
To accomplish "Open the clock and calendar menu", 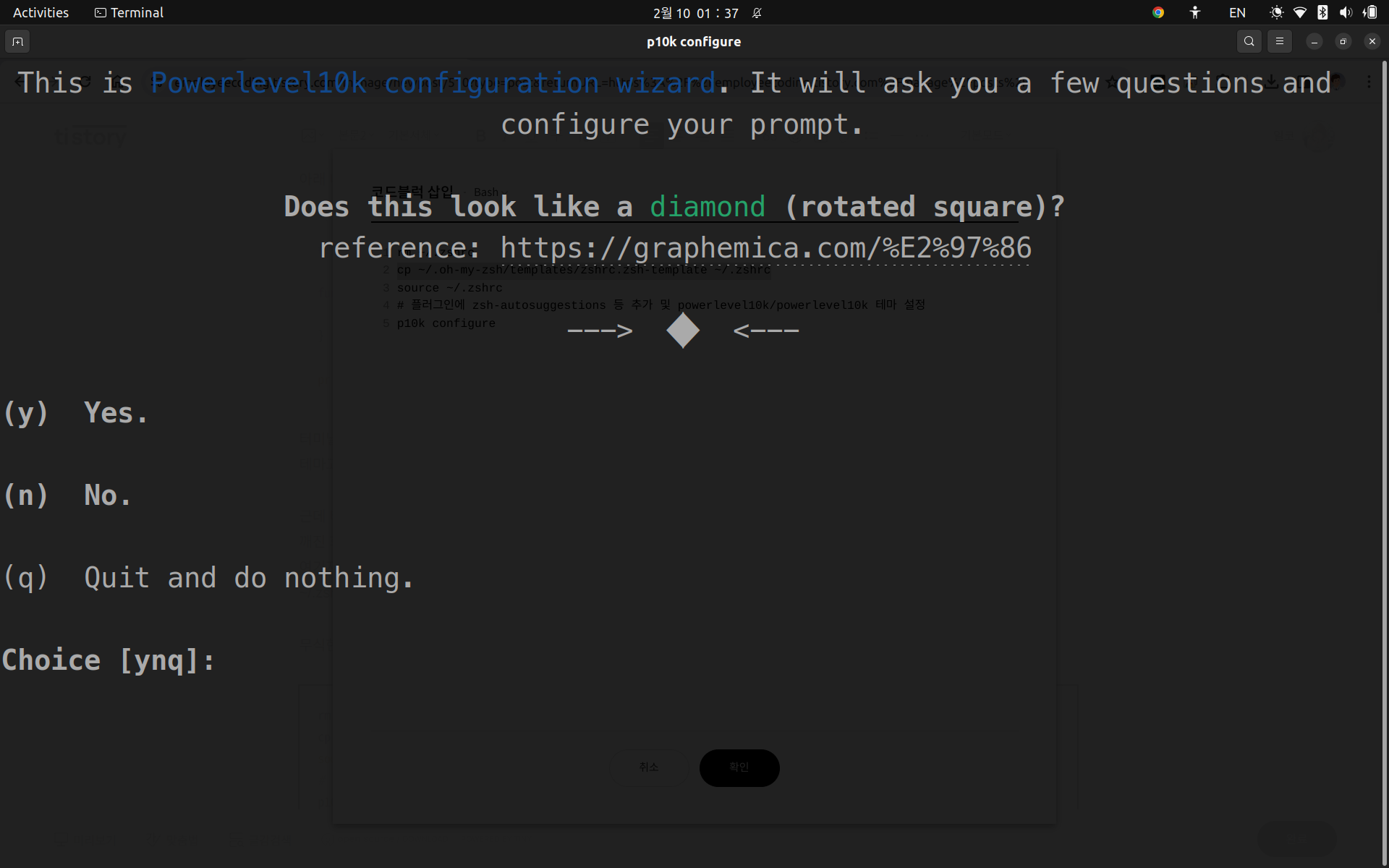I will coord(694,13).
